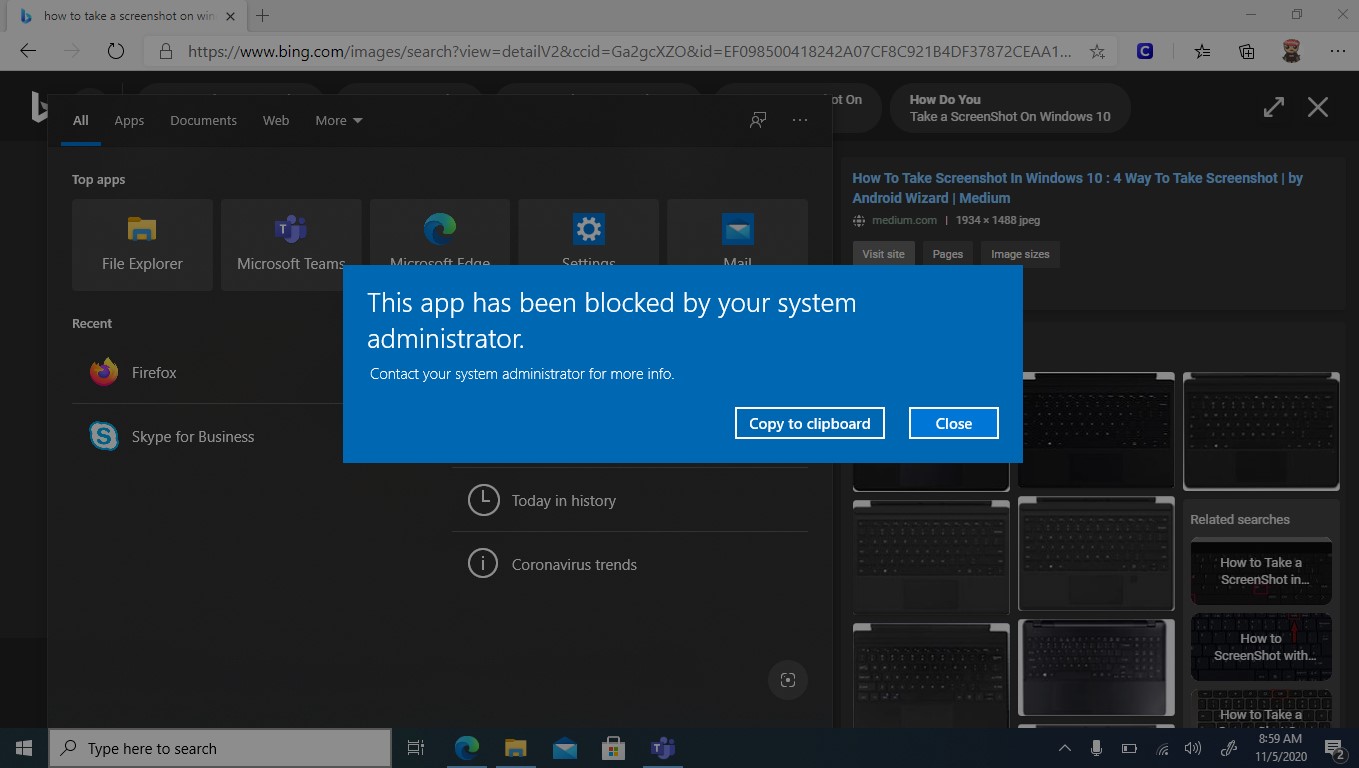
Task: Switch to the Web search tab
Action: pyautogui.click(x=276, y=120)
